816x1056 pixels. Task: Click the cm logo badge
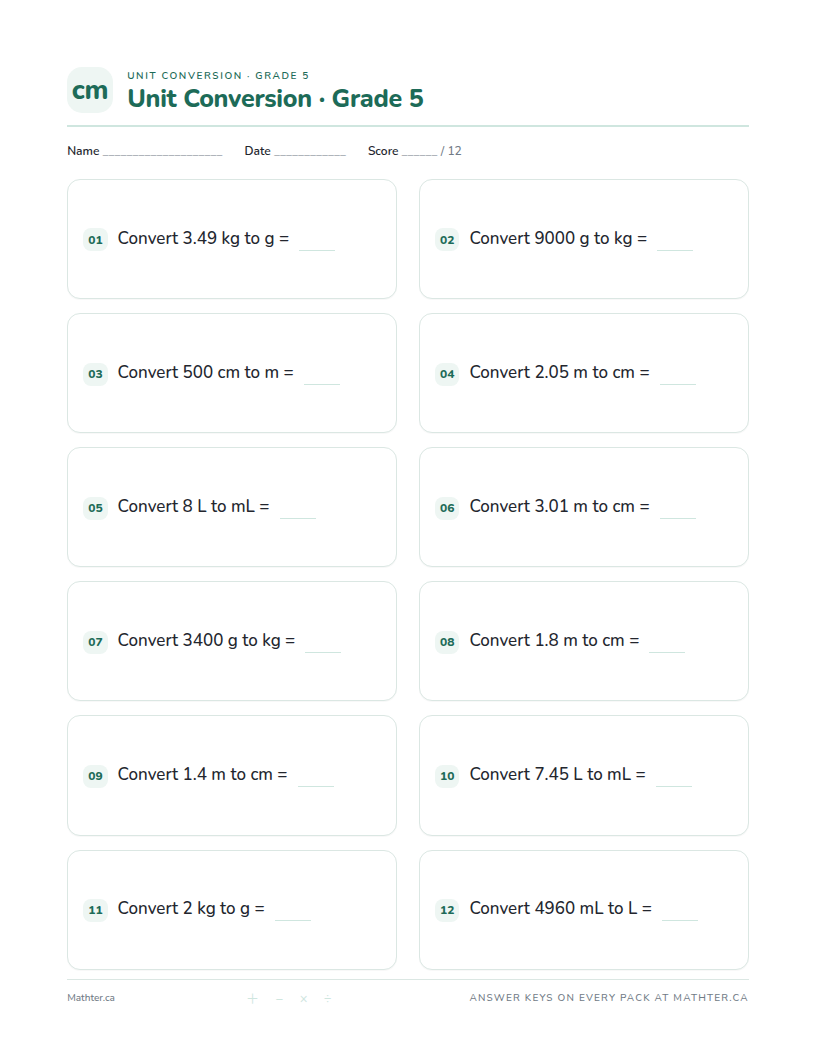90,90
